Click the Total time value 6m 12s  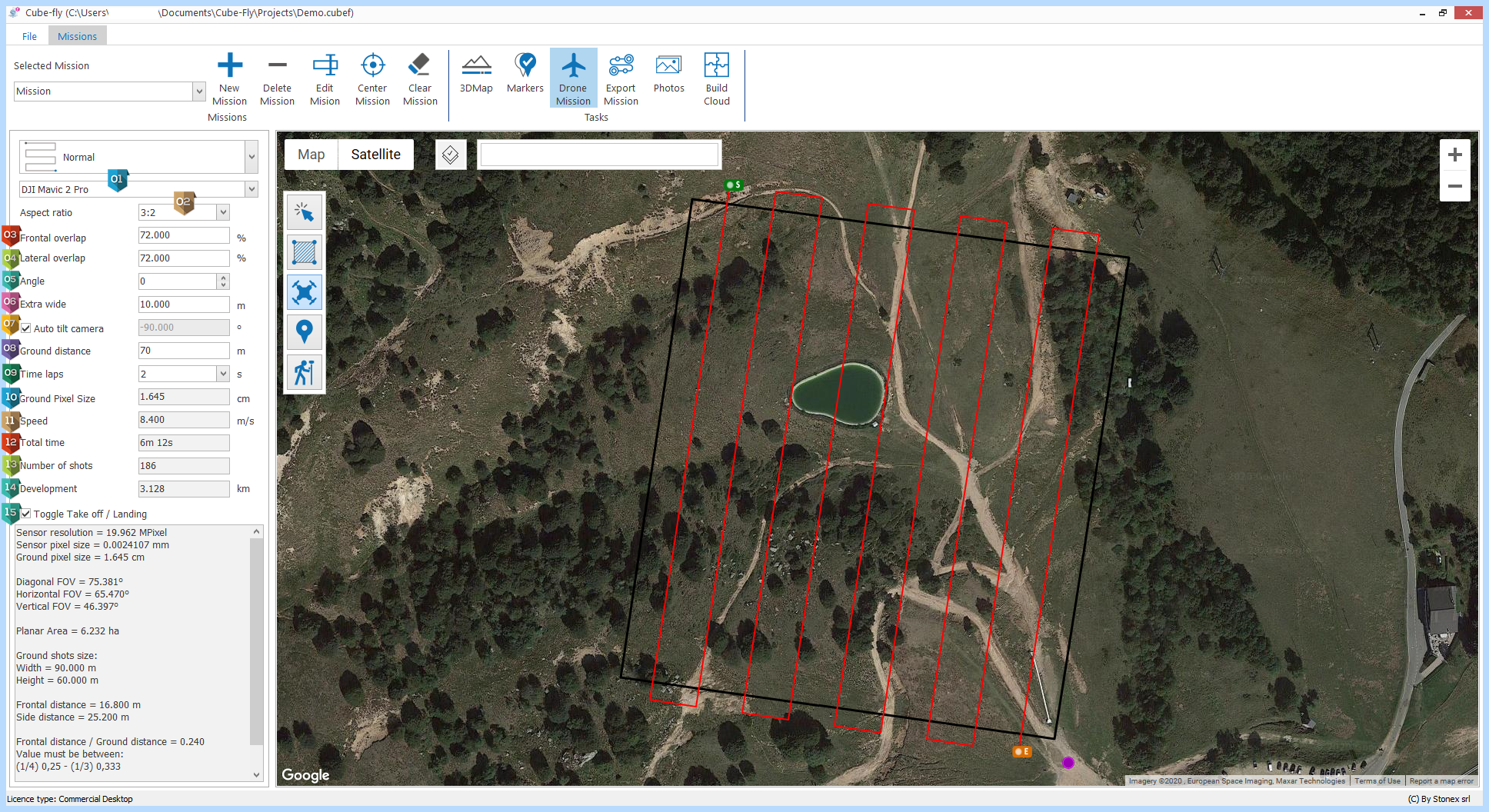click(x=184, y=443)
